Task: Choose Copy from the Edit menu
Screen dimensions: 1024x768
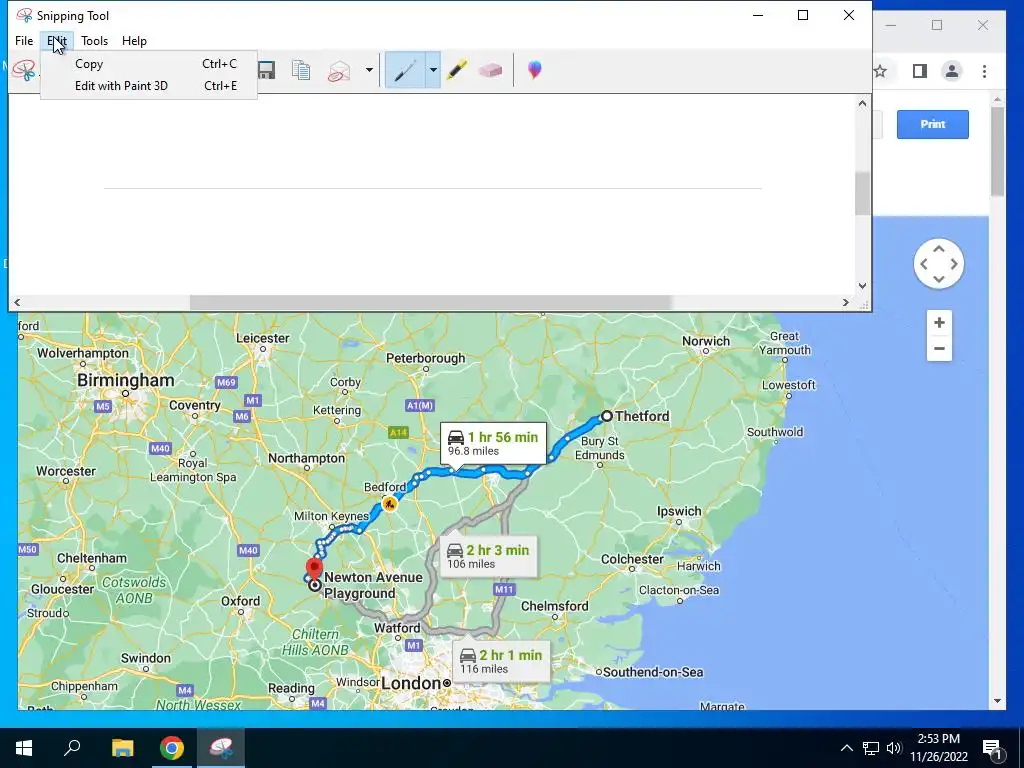Action: tap(149, 64)
